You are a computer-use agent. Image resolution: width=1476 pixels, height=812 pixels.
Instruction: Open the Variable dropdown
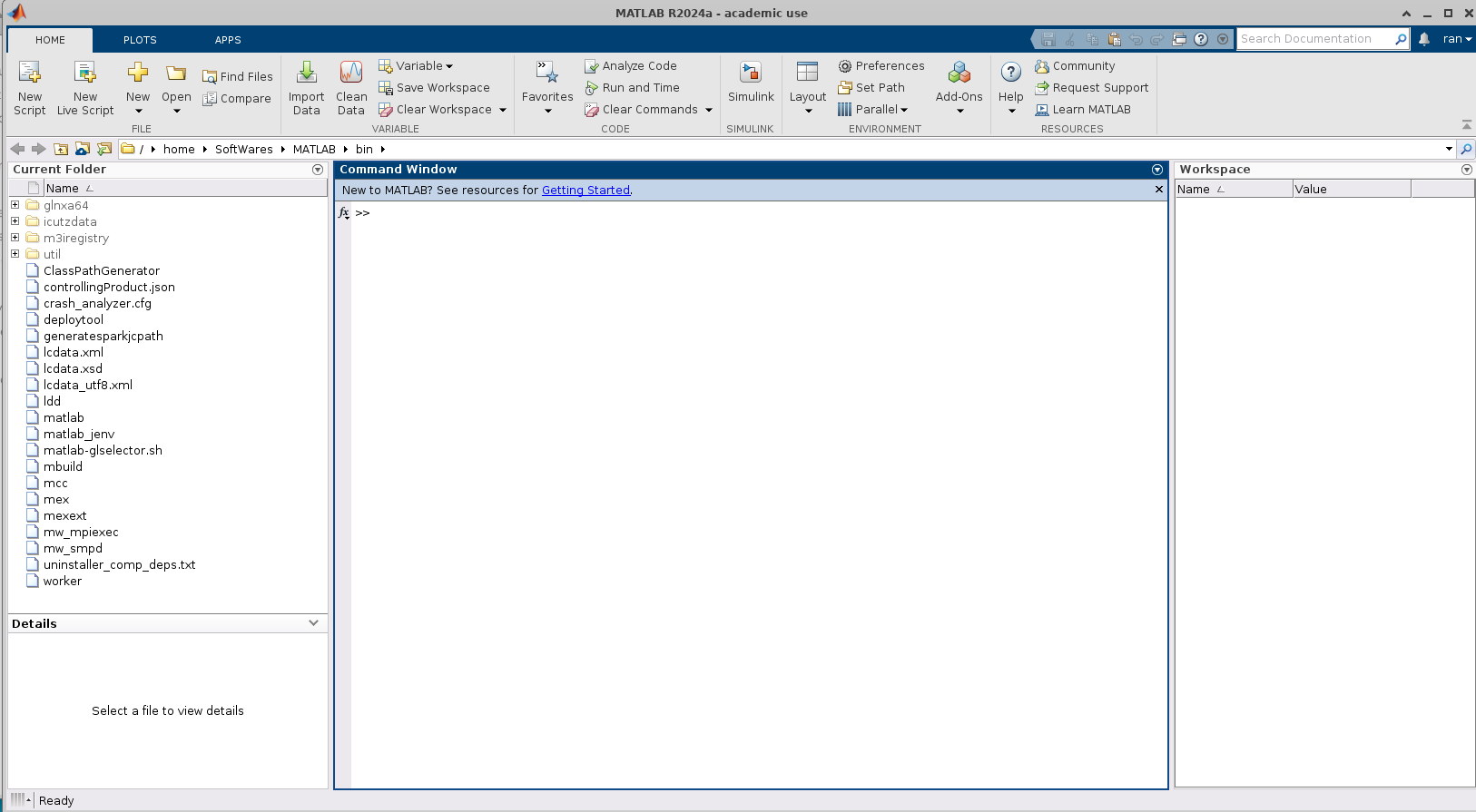(416, 66)
